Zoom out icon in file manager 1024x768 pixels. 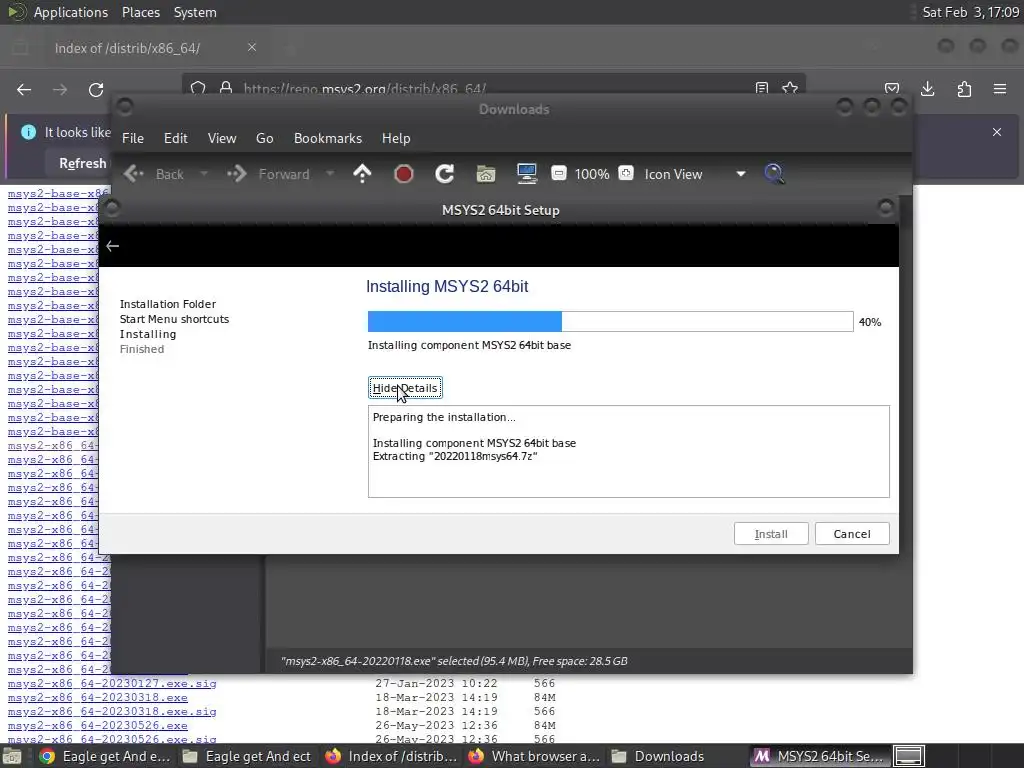tap(558, 174)
